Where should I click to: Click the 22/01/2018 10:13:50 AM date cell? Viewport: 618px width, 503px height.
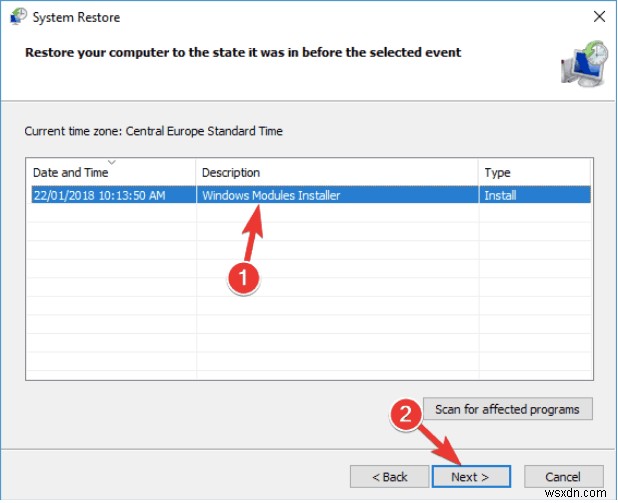[x=98, y=195]
